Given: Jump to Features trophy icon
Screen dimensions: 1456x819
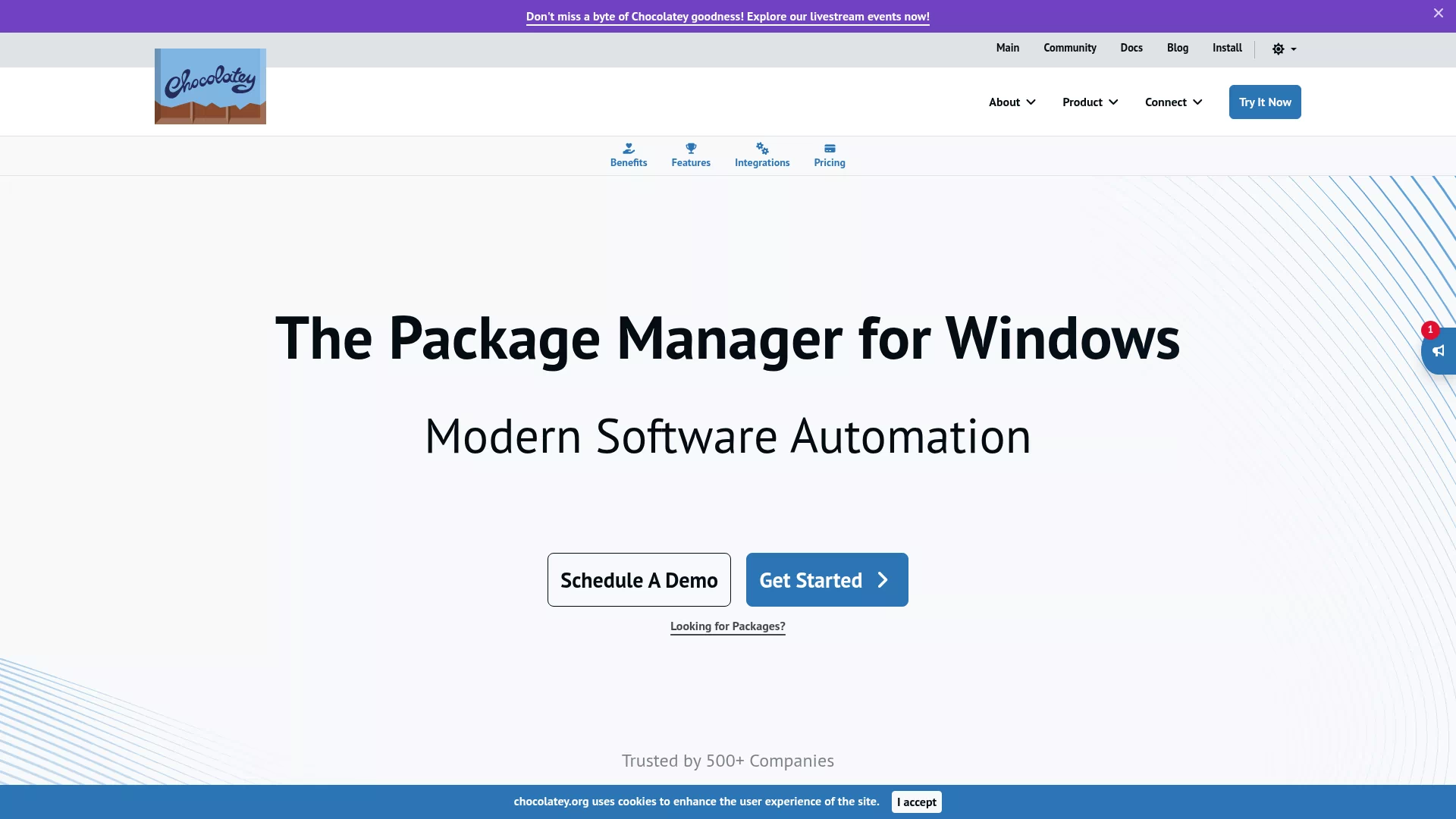Looking at the screenshot, I should [691, 149].
